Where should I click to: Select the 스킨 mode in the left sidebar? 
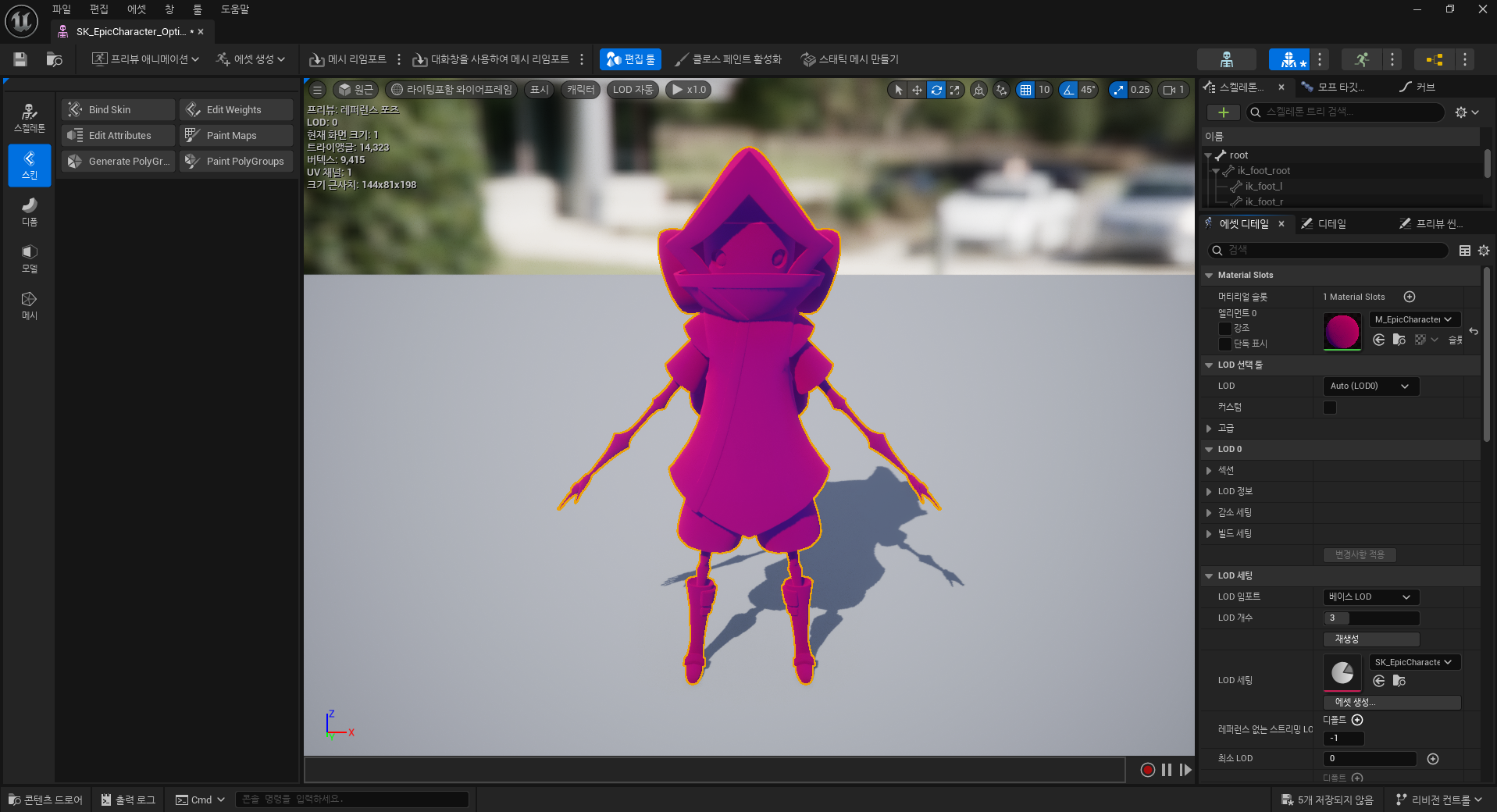30,165
